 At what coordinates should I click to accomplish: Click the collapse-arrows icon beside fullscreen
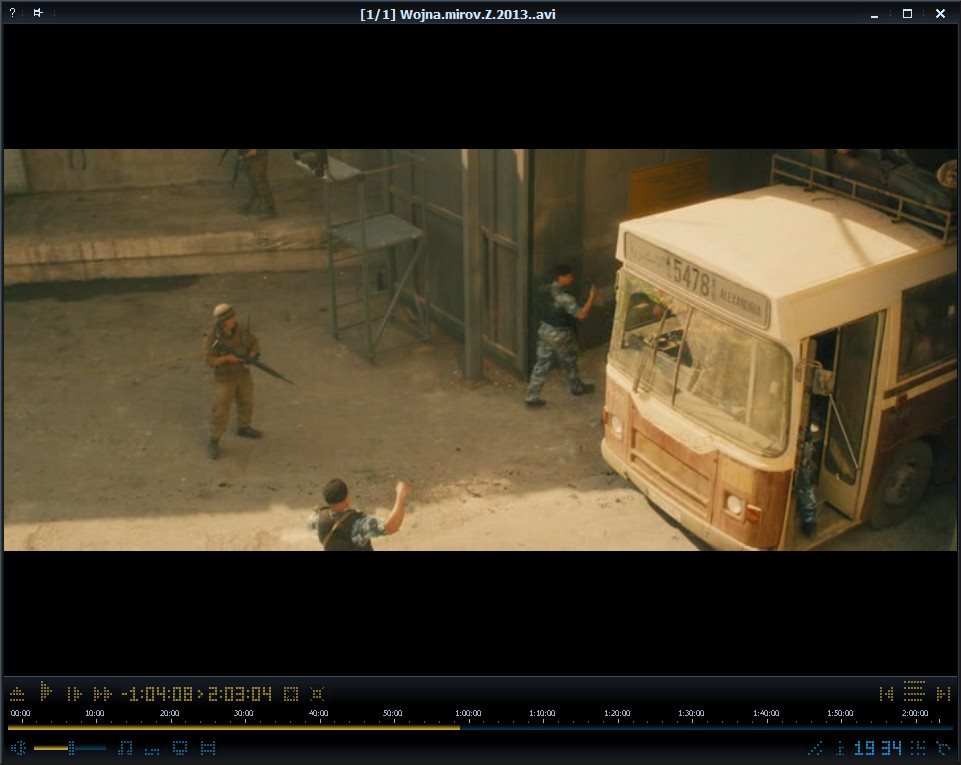point(317,694)
